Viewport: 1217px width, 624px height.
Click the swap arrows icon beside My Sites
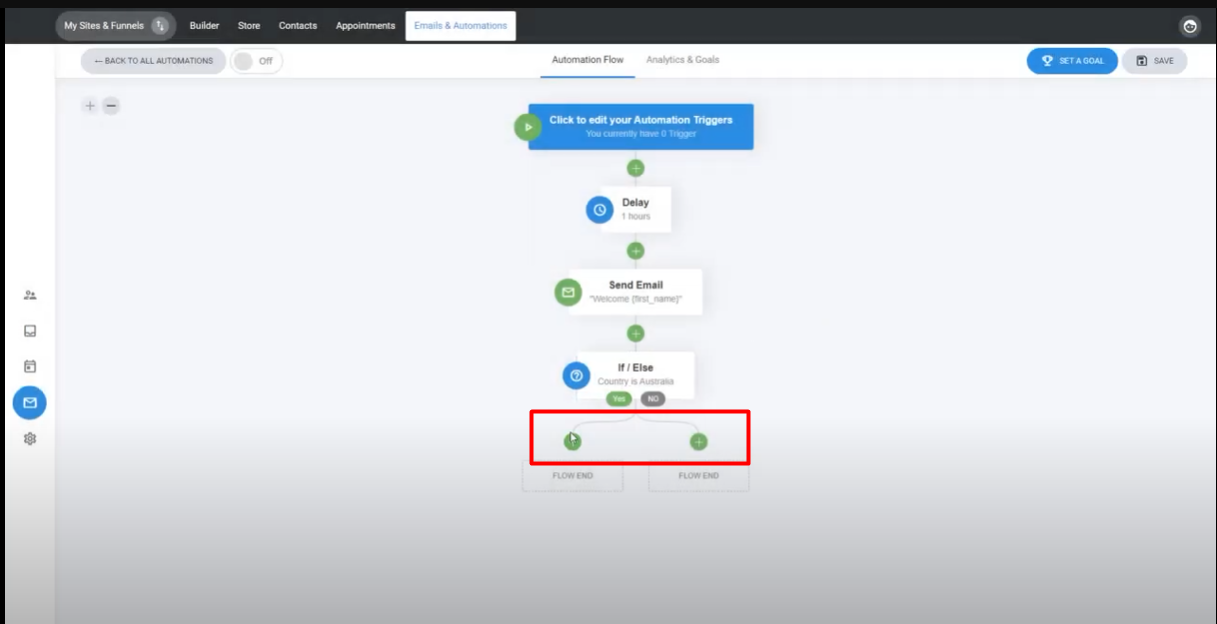(160, 26)
